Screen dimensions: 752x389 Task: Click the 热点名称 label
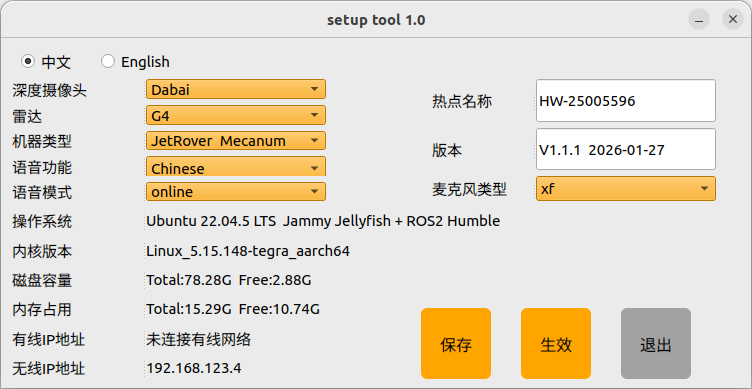point(462,101)
